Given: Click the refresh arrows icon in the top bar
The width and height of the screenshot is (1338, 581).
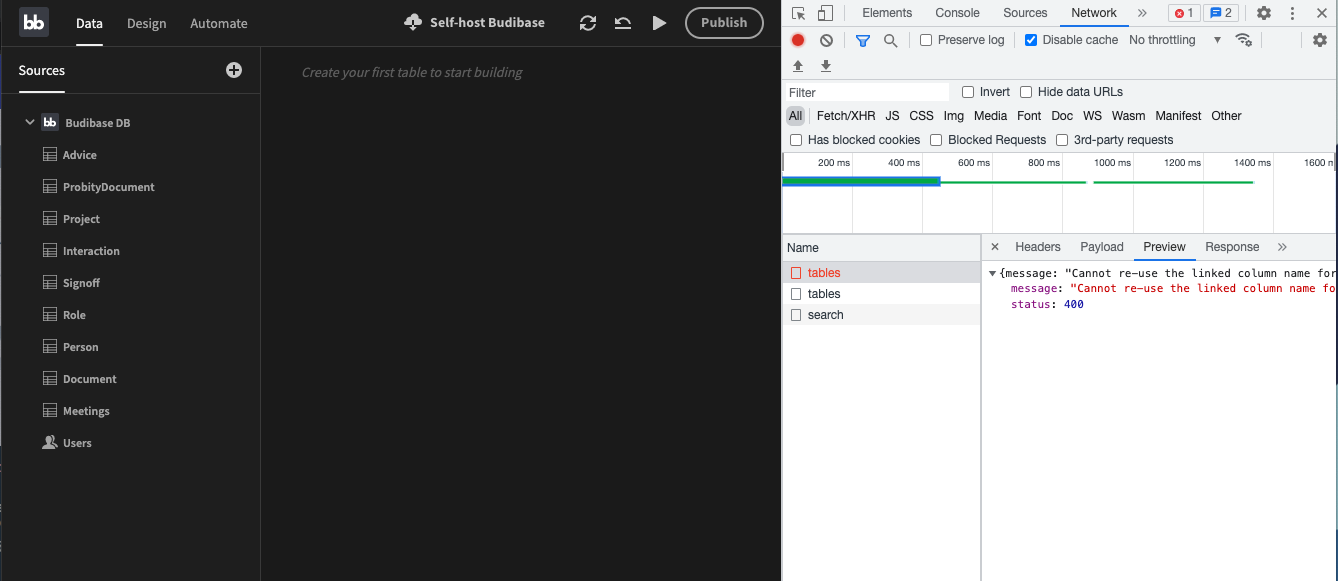Looking at the screenshot, I should pos(588,23).
